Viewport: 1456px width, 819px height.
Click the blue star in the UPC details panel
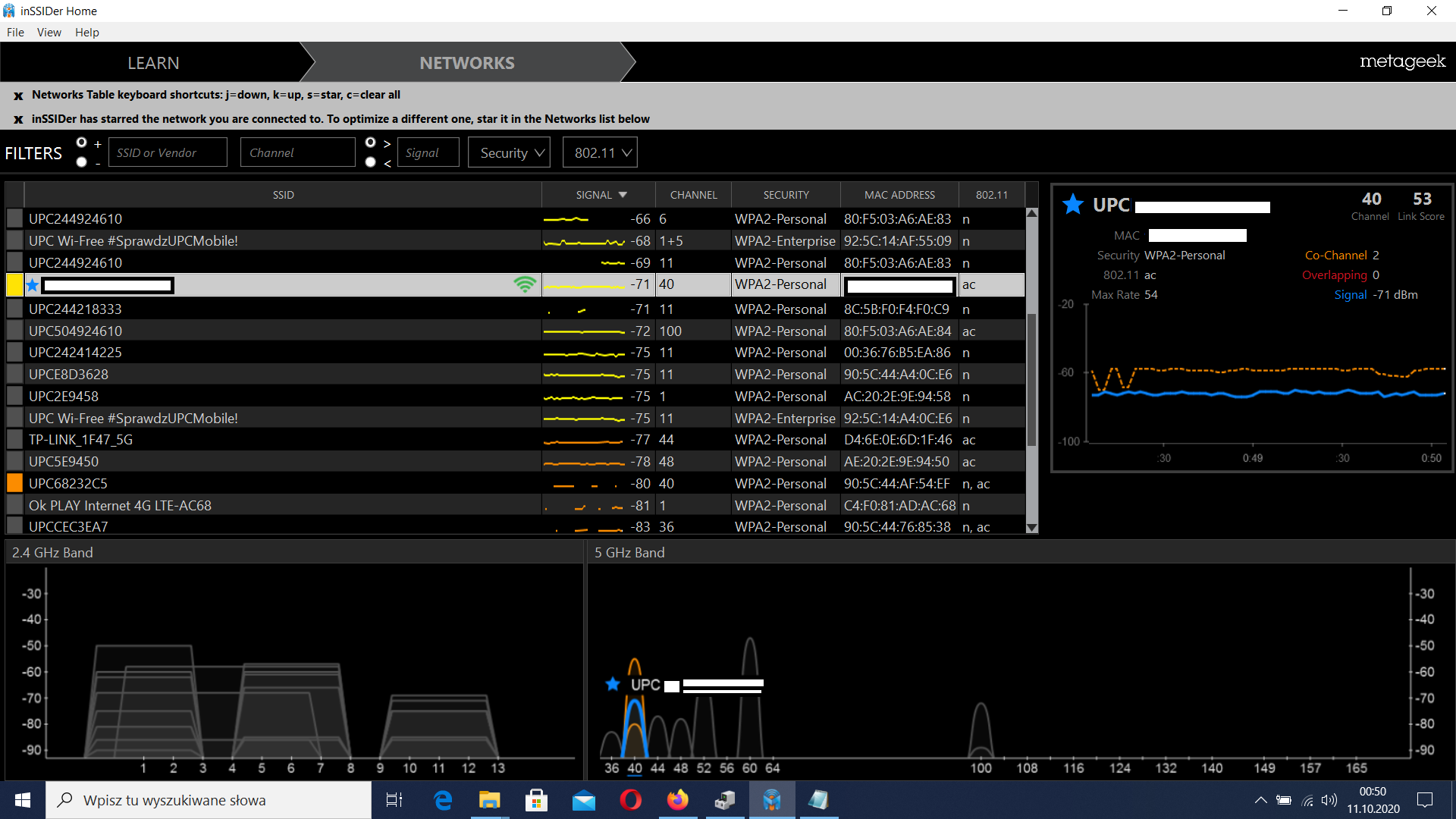pyautogui.click(x=1072, y=204)
